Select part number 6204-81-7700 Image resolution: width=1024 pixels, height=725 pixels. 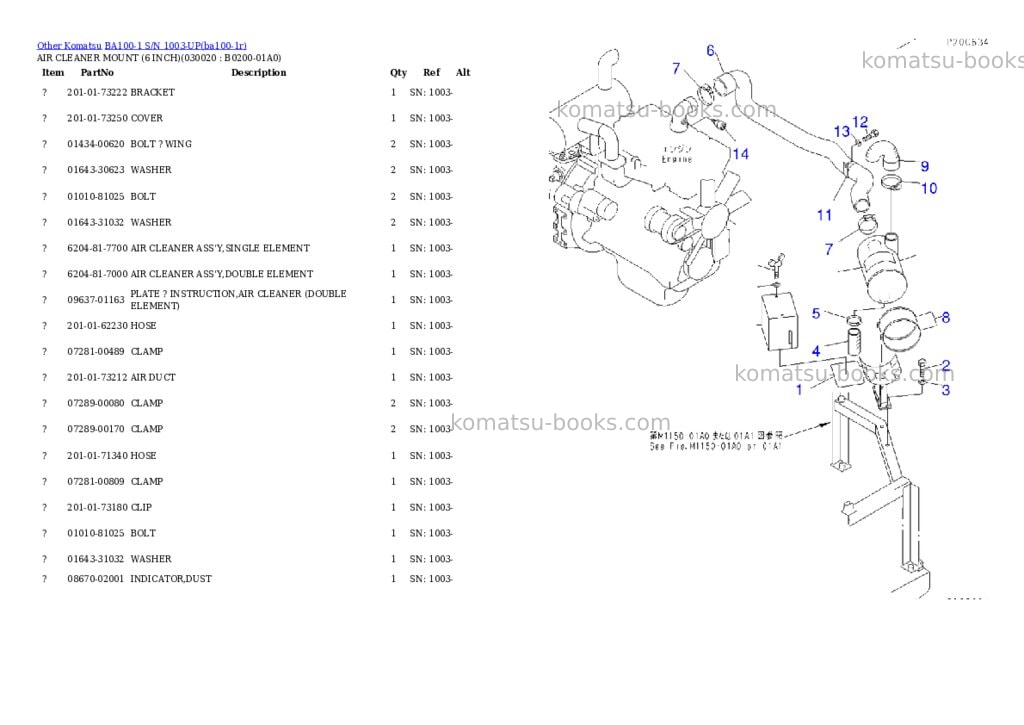tap(97, 248)
